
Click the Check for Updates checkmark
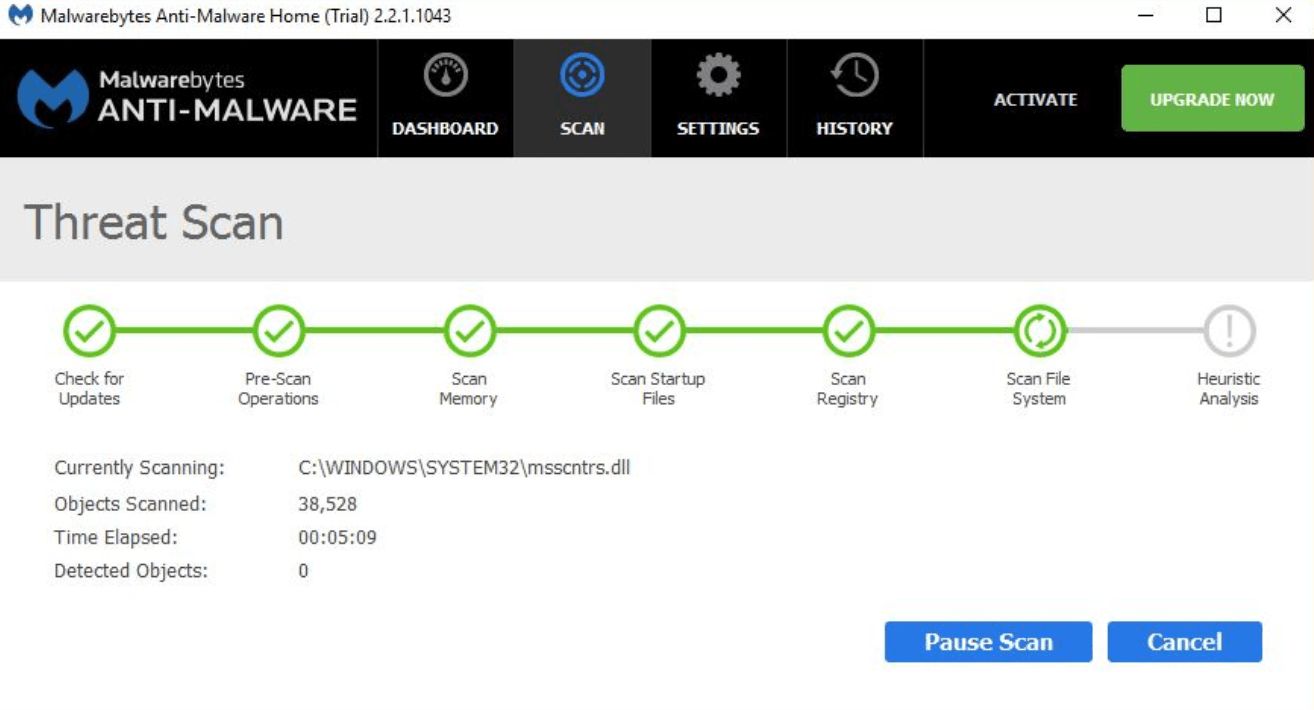89,331
